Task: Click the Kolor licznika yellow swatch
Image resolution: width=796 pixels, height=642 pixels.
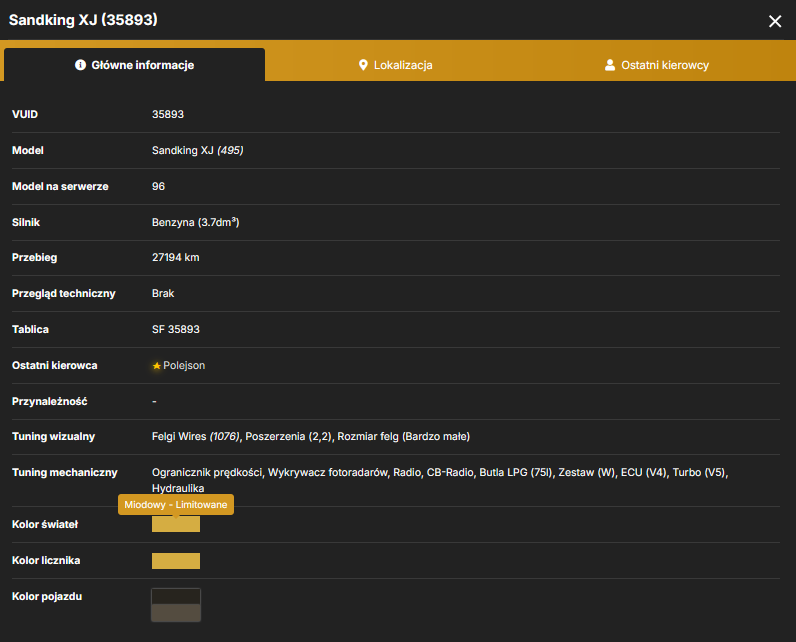Action: coord(176,561)
